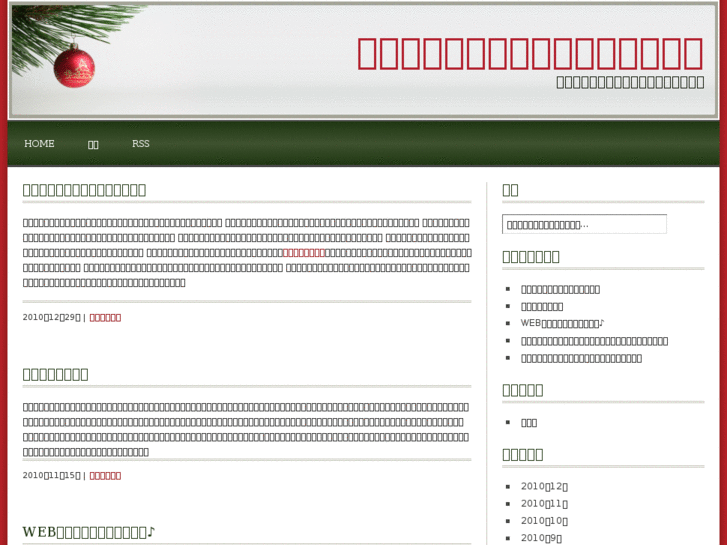Open the first post title heading

coord(84,190)
